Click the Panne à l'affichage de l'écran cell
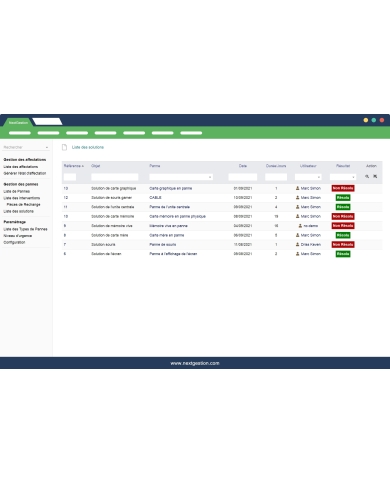Screen dimensions: 390x484 173,254
